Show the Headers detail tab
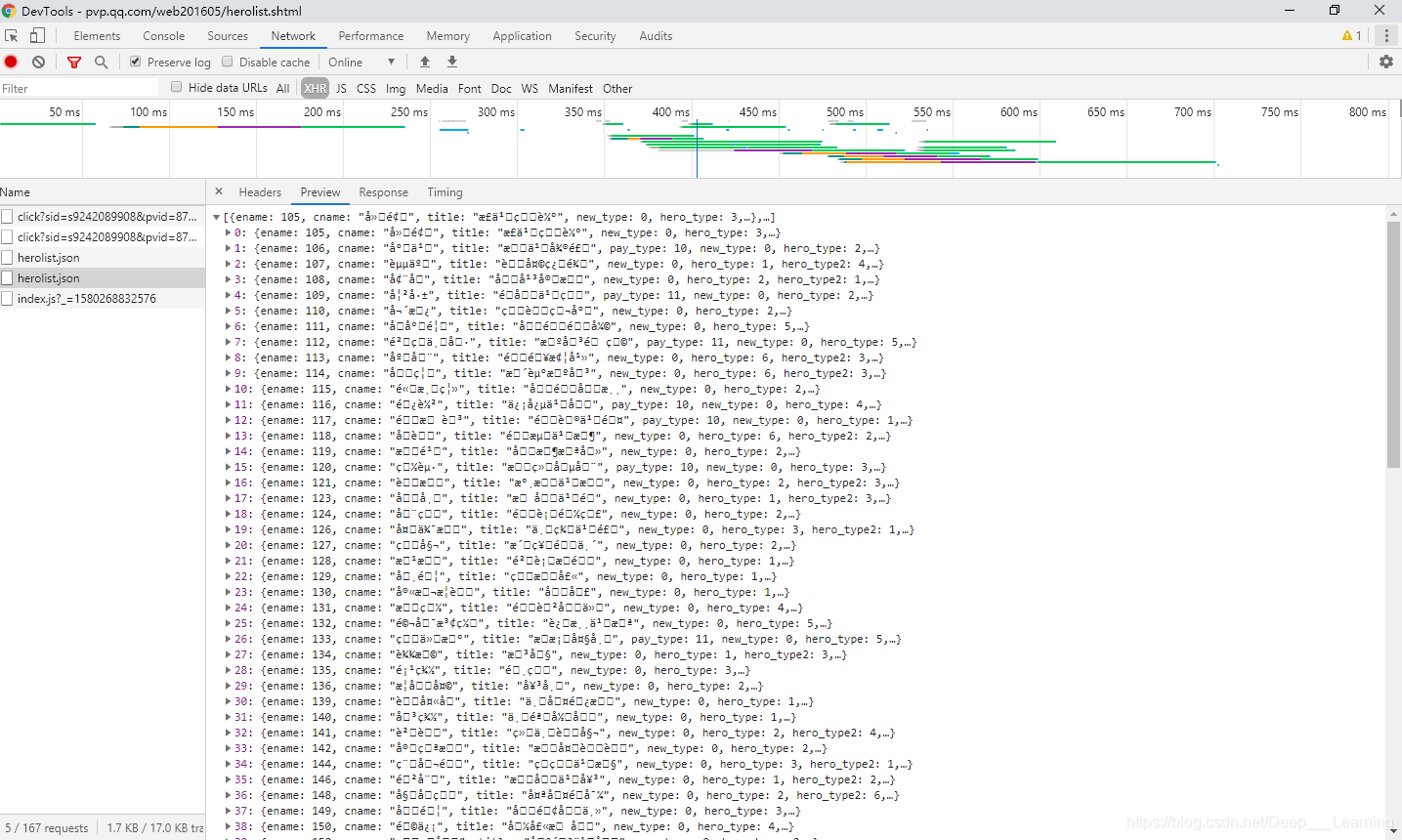 [260, 192]
